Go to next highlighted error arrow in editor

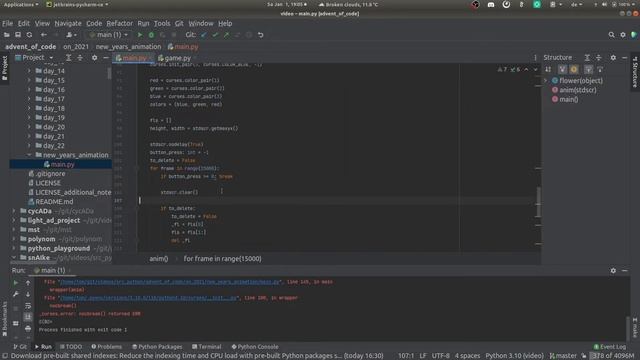536,70
